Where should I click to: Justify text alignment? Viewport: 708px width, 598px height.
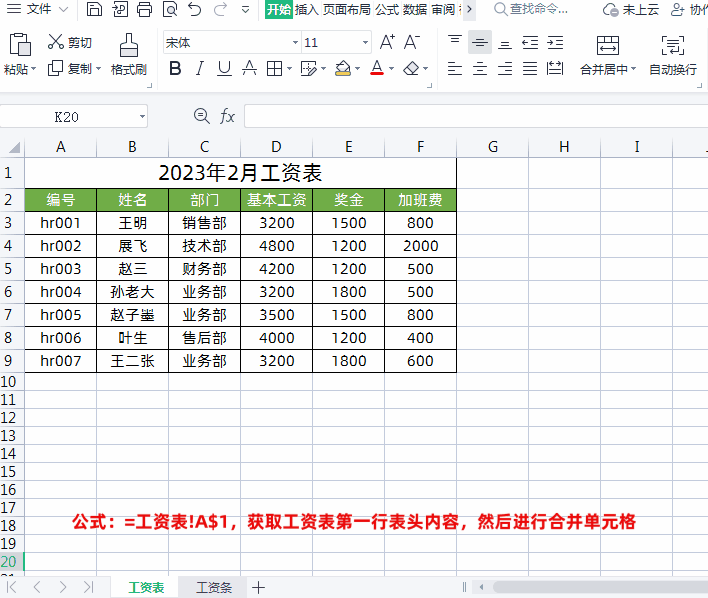530,69
